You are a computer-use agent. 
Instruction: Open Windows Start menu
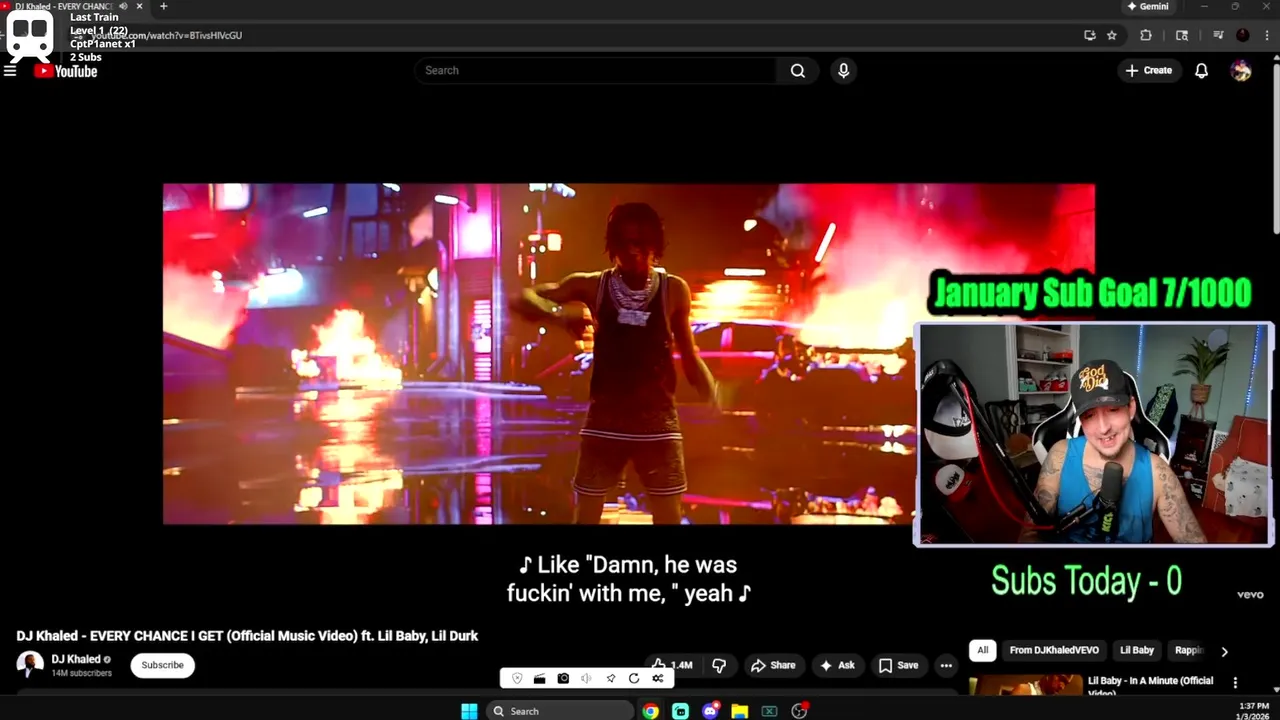[469, 711]
